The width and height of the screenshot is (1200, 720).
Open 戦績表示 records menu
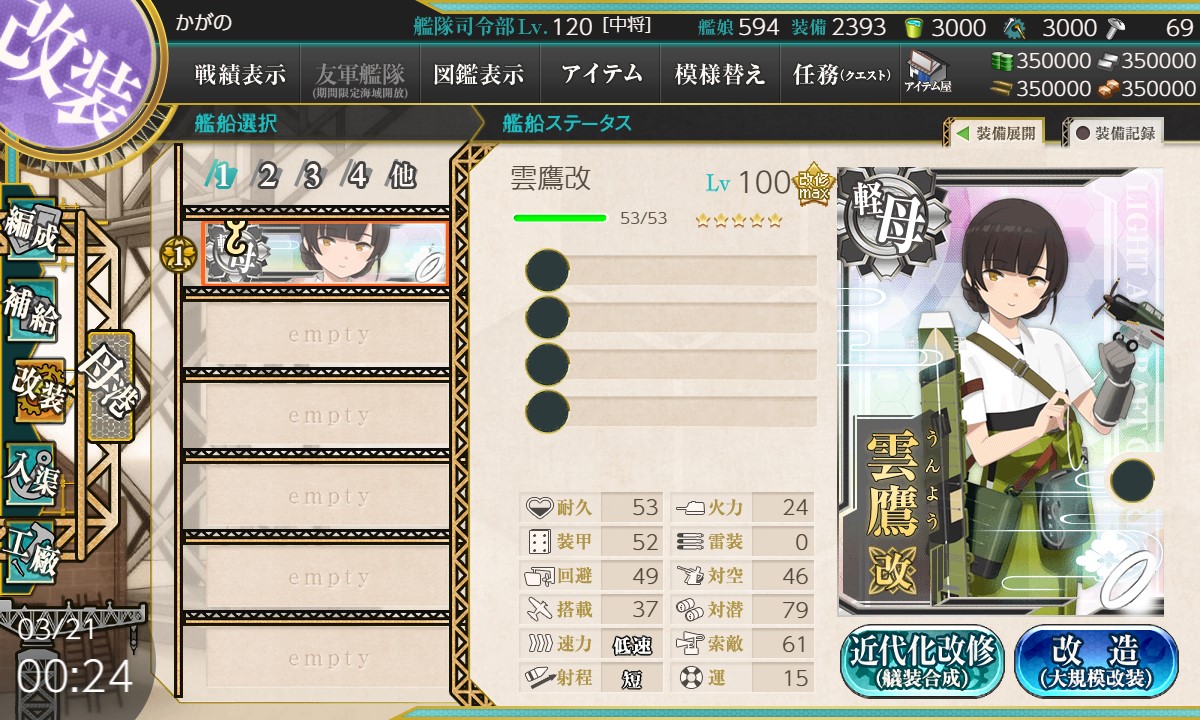(240, 74)
